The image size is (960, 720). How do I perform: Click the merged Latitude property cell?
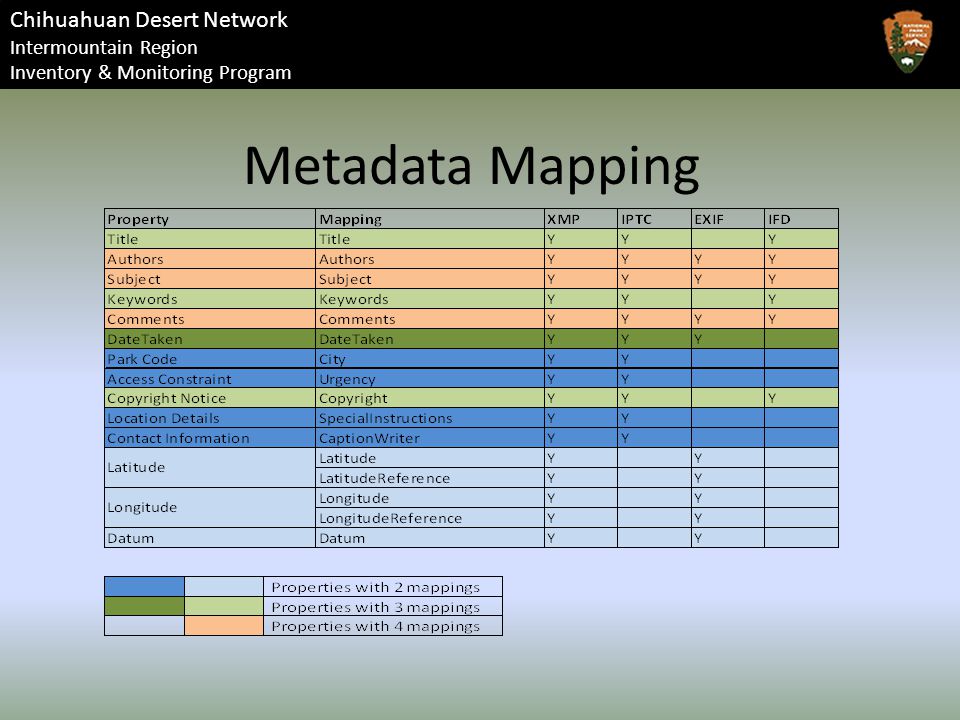[210, 468]
